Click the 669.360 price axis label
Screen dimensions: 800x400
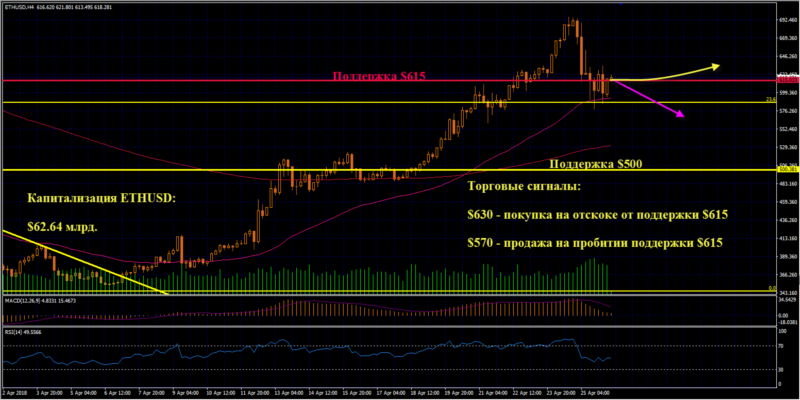[787, 38]
